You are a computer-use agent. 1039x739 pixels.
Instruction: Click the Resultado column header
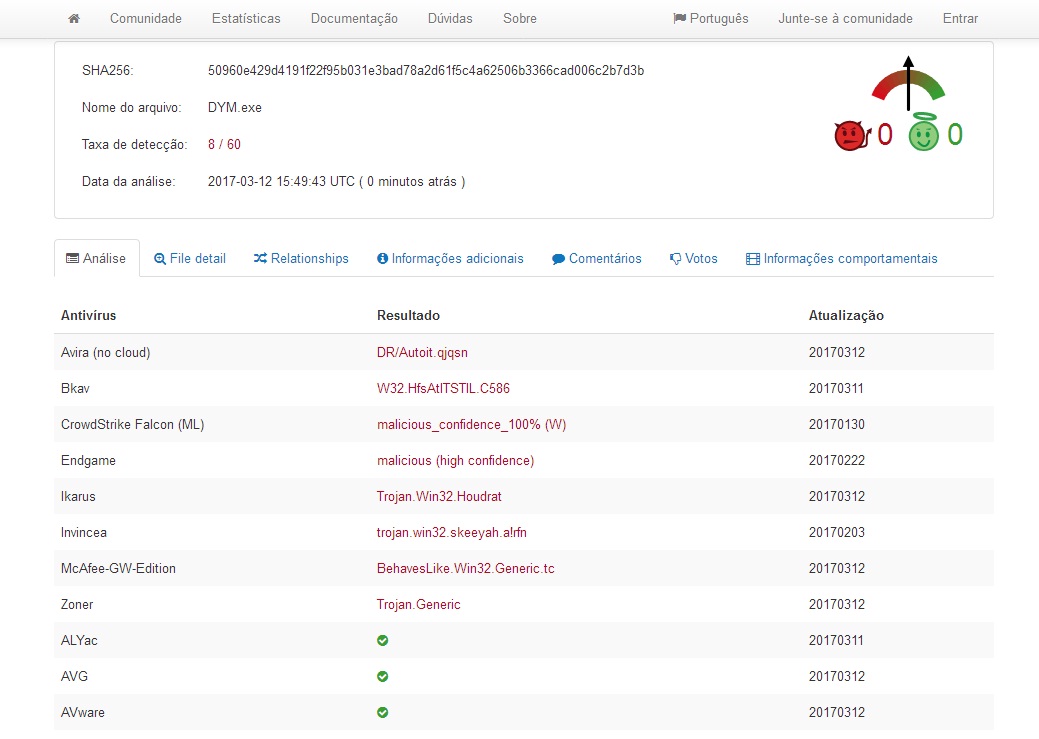coord(408,315)
